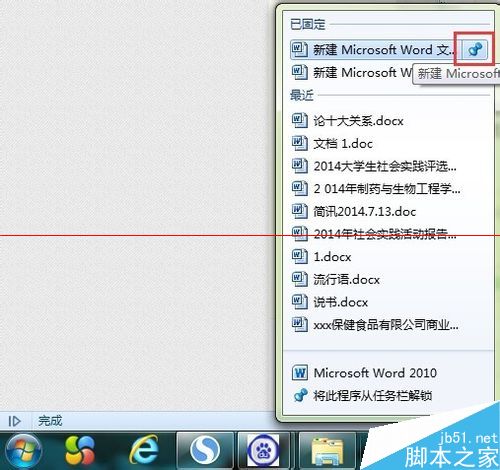Click Word document icon beside 论十大关系.docx
This screenshot has width=500, height=470.
click(x=300, y=120)
